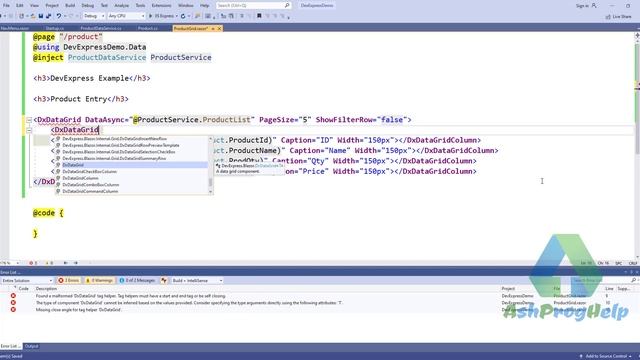
Task: Click the editor warning count indicator
Action: click(49, 263)
